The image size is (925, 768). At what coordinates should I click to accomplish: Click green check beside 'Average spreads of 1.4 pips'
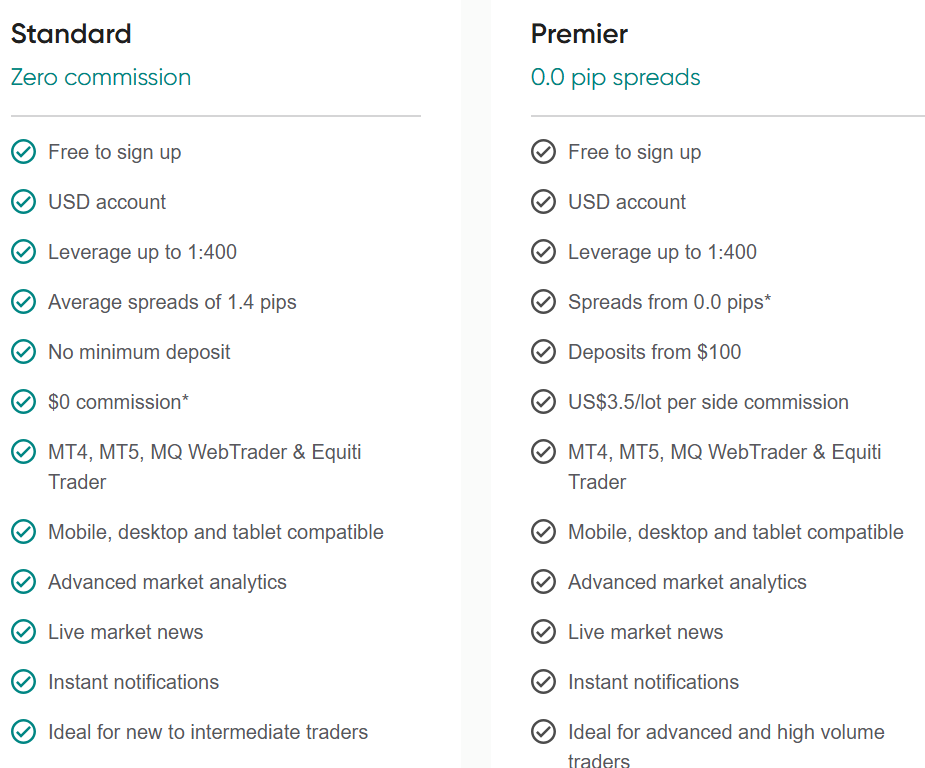point(23,302)
